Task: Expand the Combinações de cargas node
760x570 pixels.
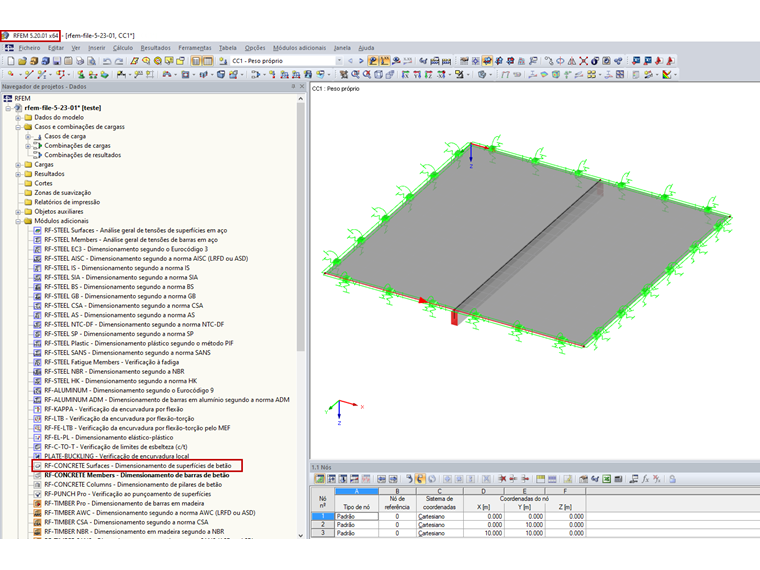Action: coord(28,146)
